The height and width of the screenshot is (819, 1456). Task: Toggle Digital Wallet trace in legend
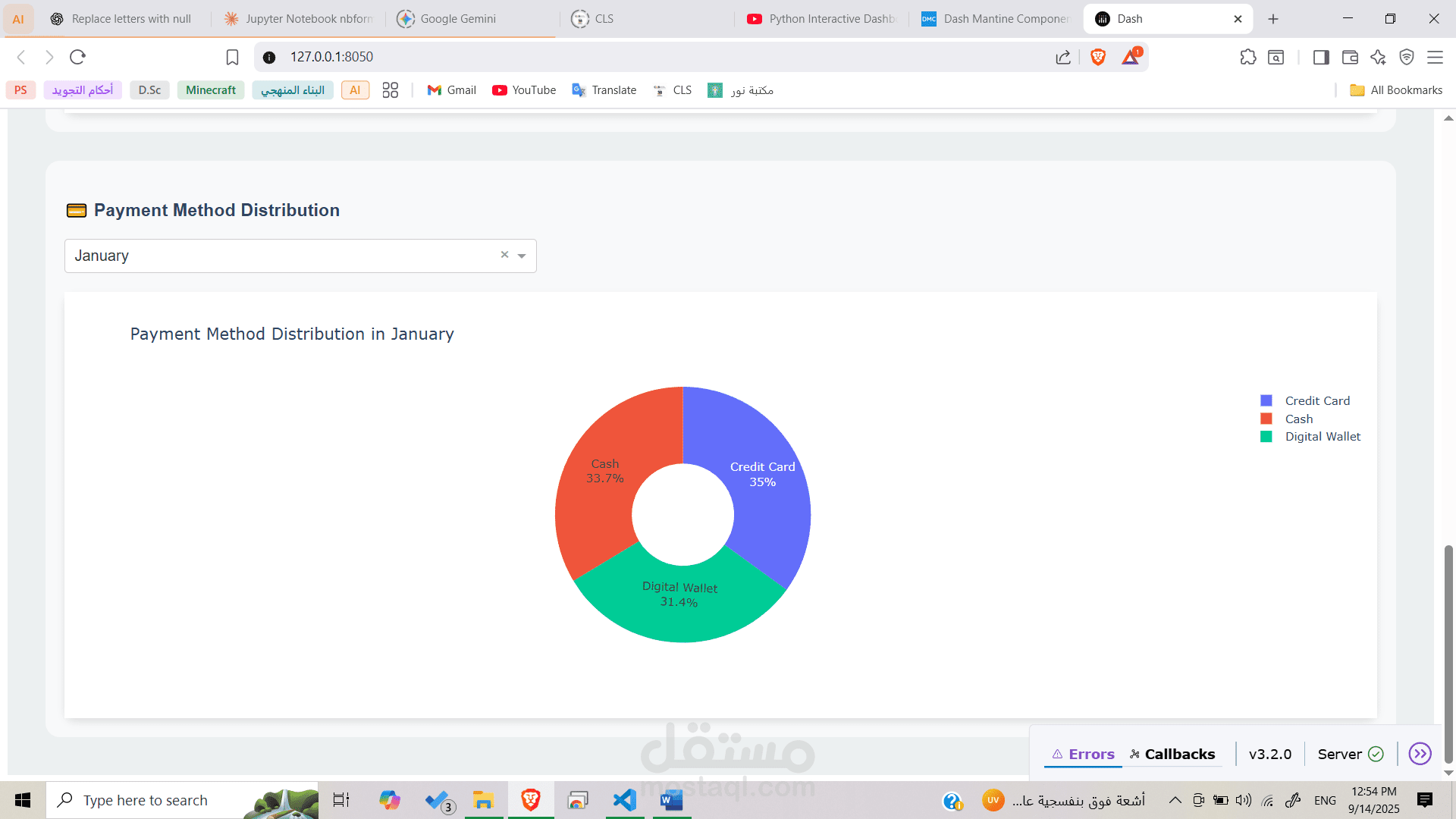pyautogui.click(x=1322, y=437)
